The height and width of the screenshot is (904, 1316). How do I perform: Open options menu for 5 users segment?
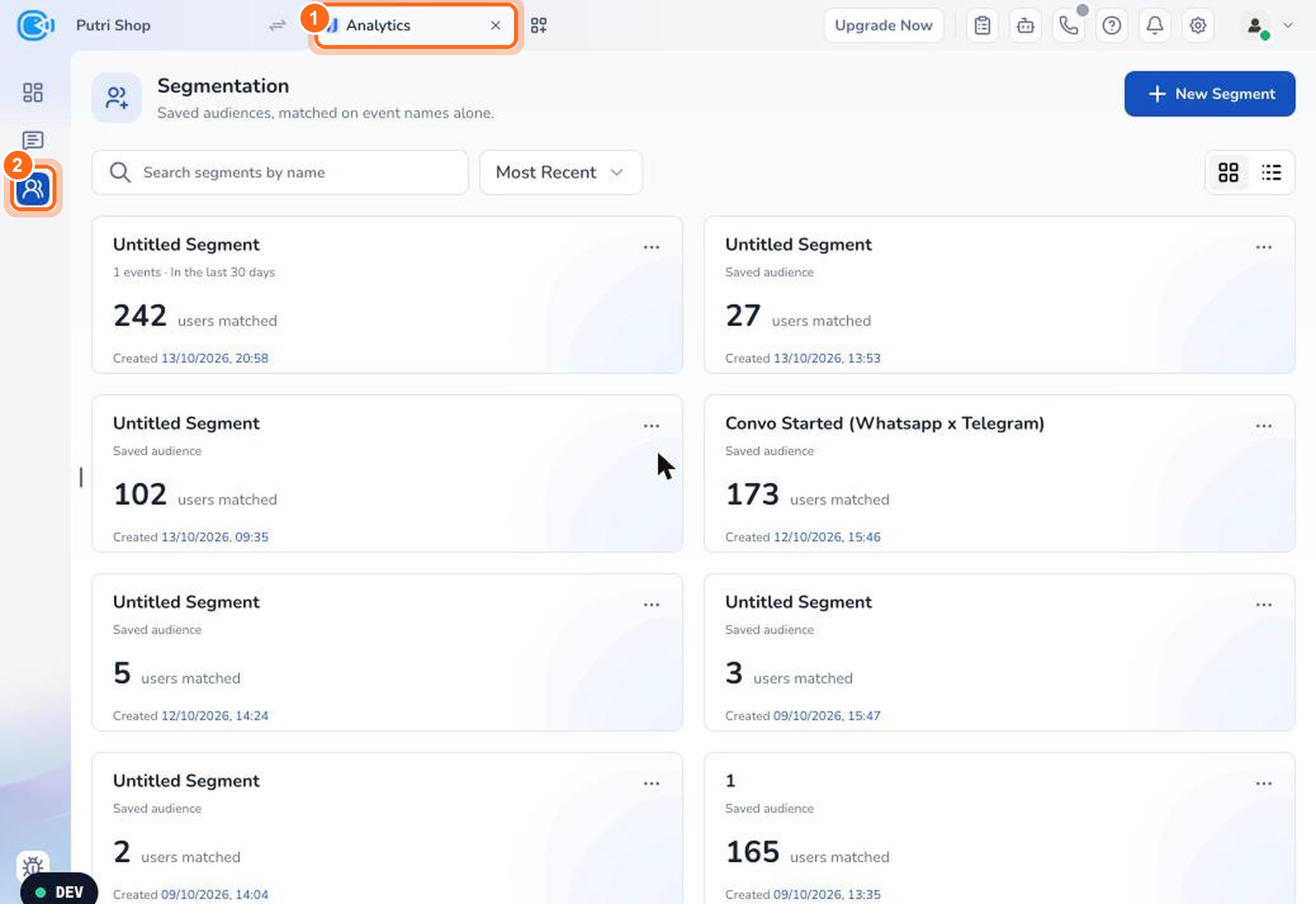tap(651, 605)
